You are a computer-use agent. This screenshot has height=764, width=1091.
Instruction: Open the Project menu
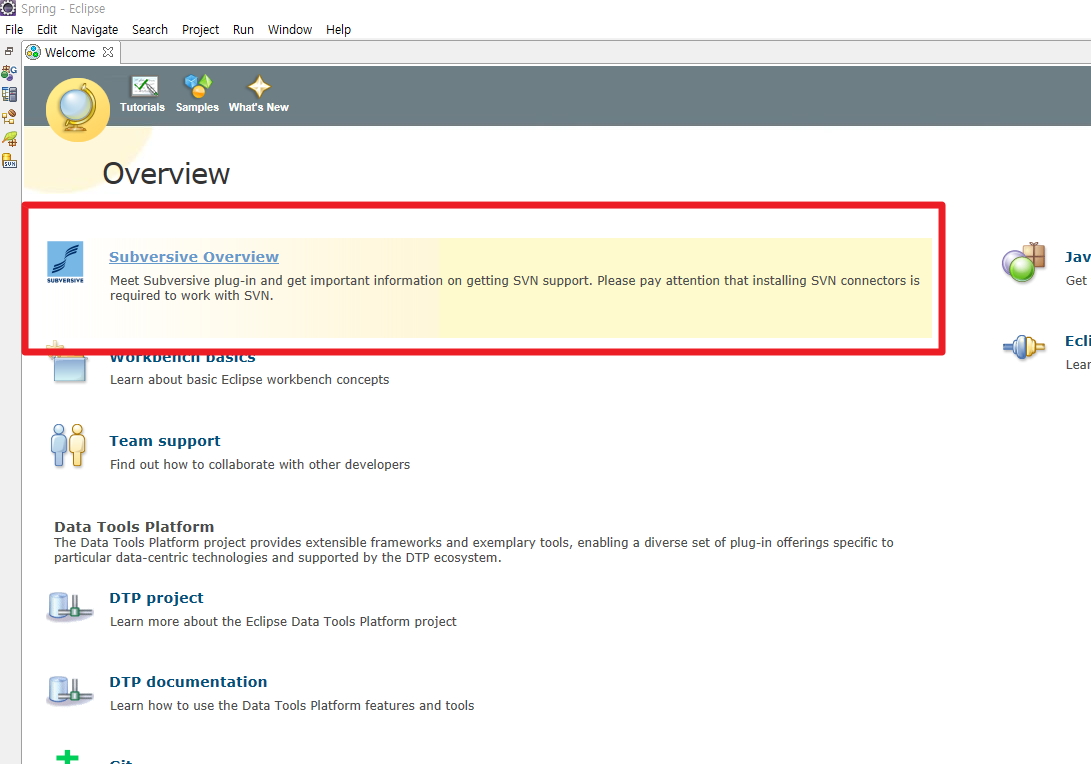[200, 29]
